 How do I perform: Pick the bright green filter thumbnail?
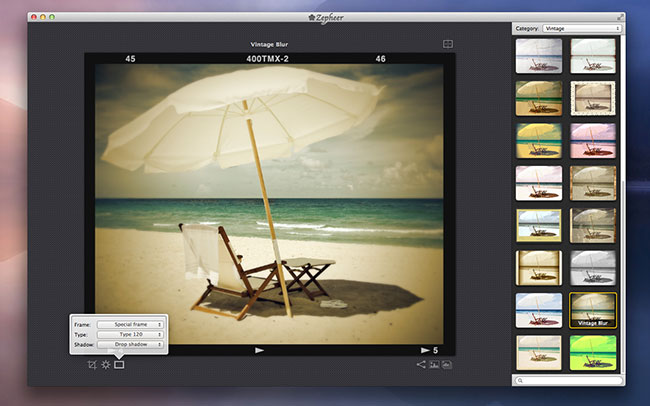593,352
